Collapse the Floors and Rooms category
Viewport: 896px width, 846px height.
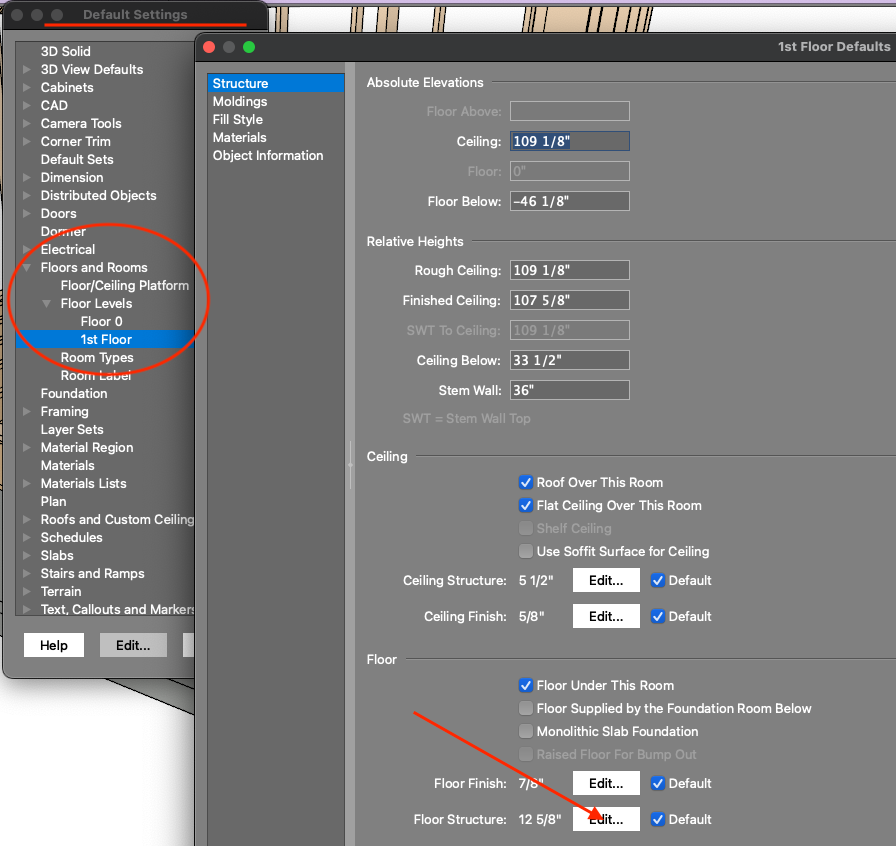click(x=27, y=268)
